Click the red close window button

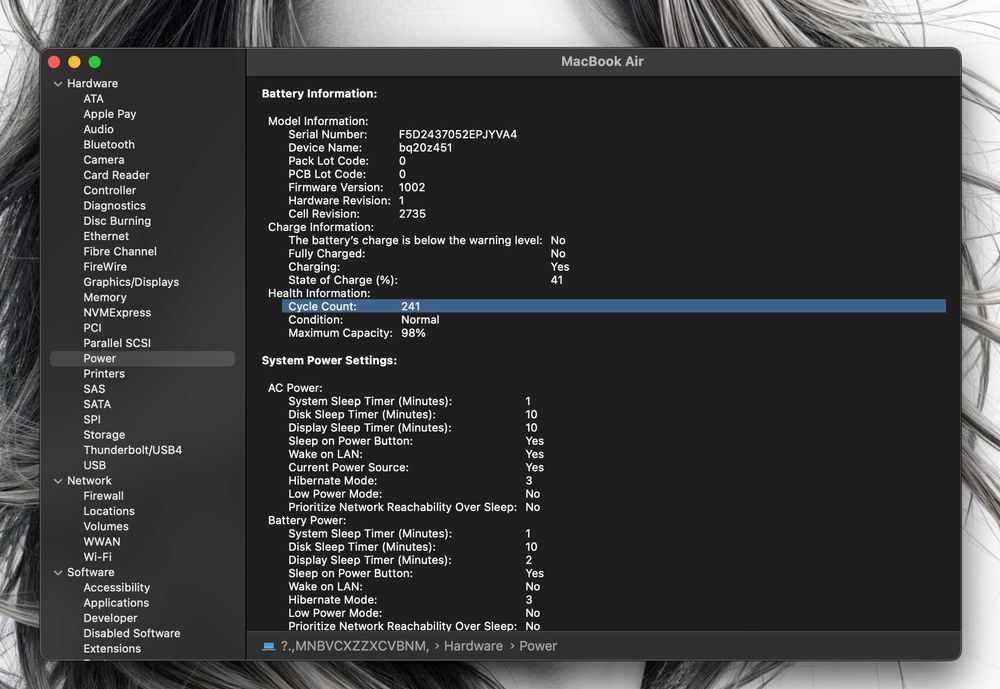[x=54, y=62]
